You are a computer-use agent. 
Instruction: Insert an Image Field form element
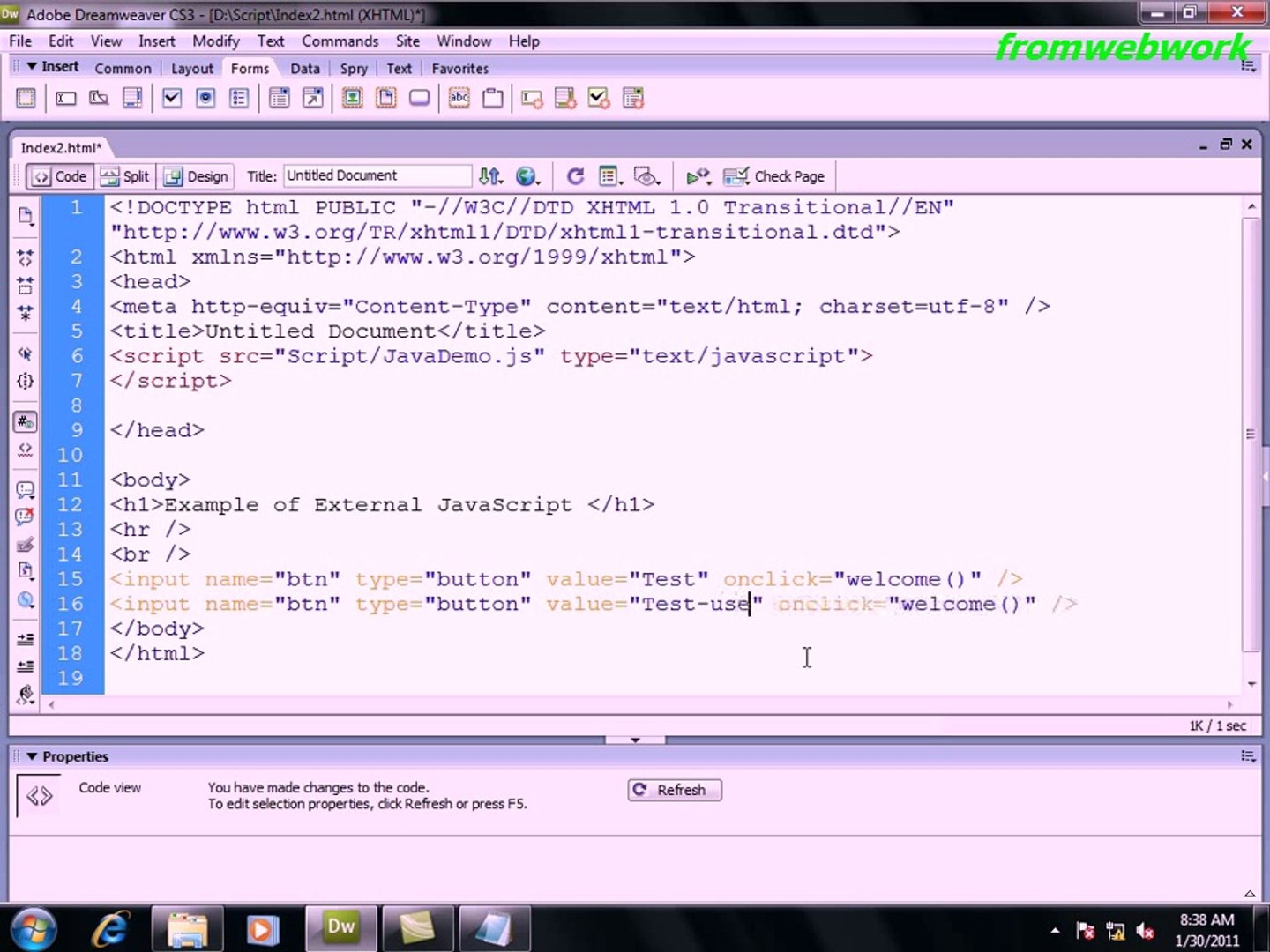(352, 98)
